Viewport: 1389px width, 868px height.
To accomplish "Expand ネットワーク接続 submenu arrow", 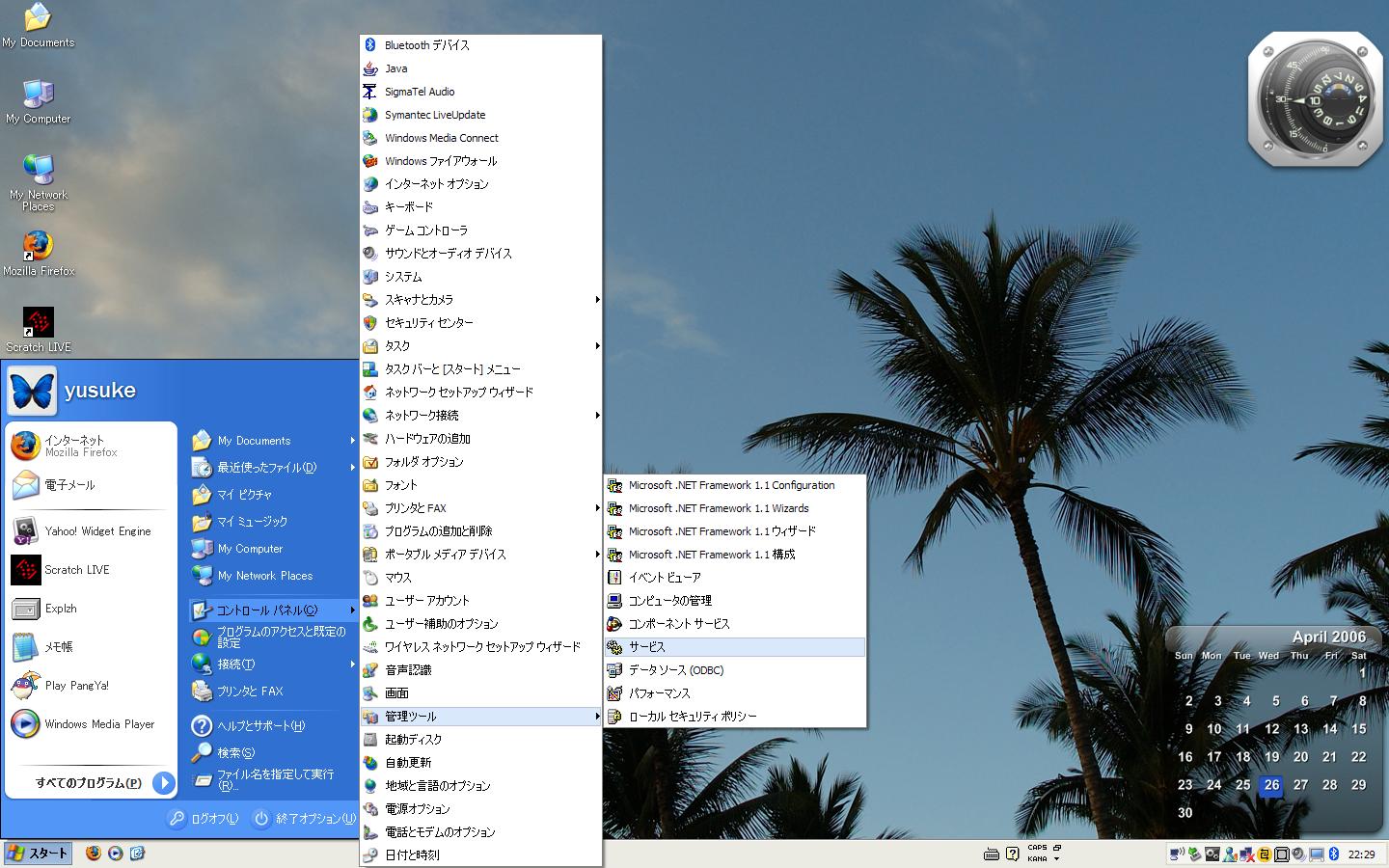I will pos(597,416).
